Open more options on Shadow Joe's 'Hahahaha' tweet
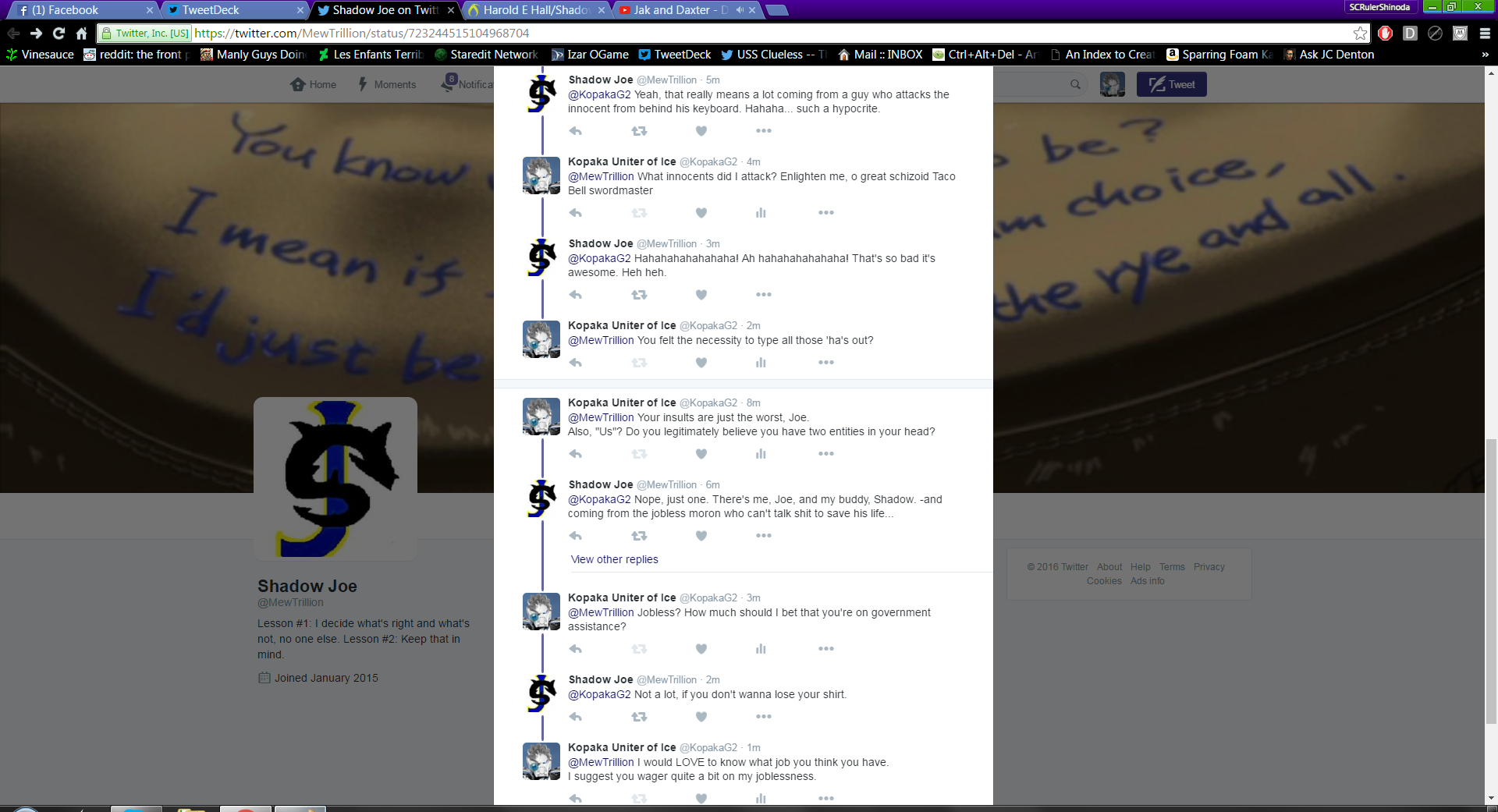1498x812 pixels. (764, 295)
